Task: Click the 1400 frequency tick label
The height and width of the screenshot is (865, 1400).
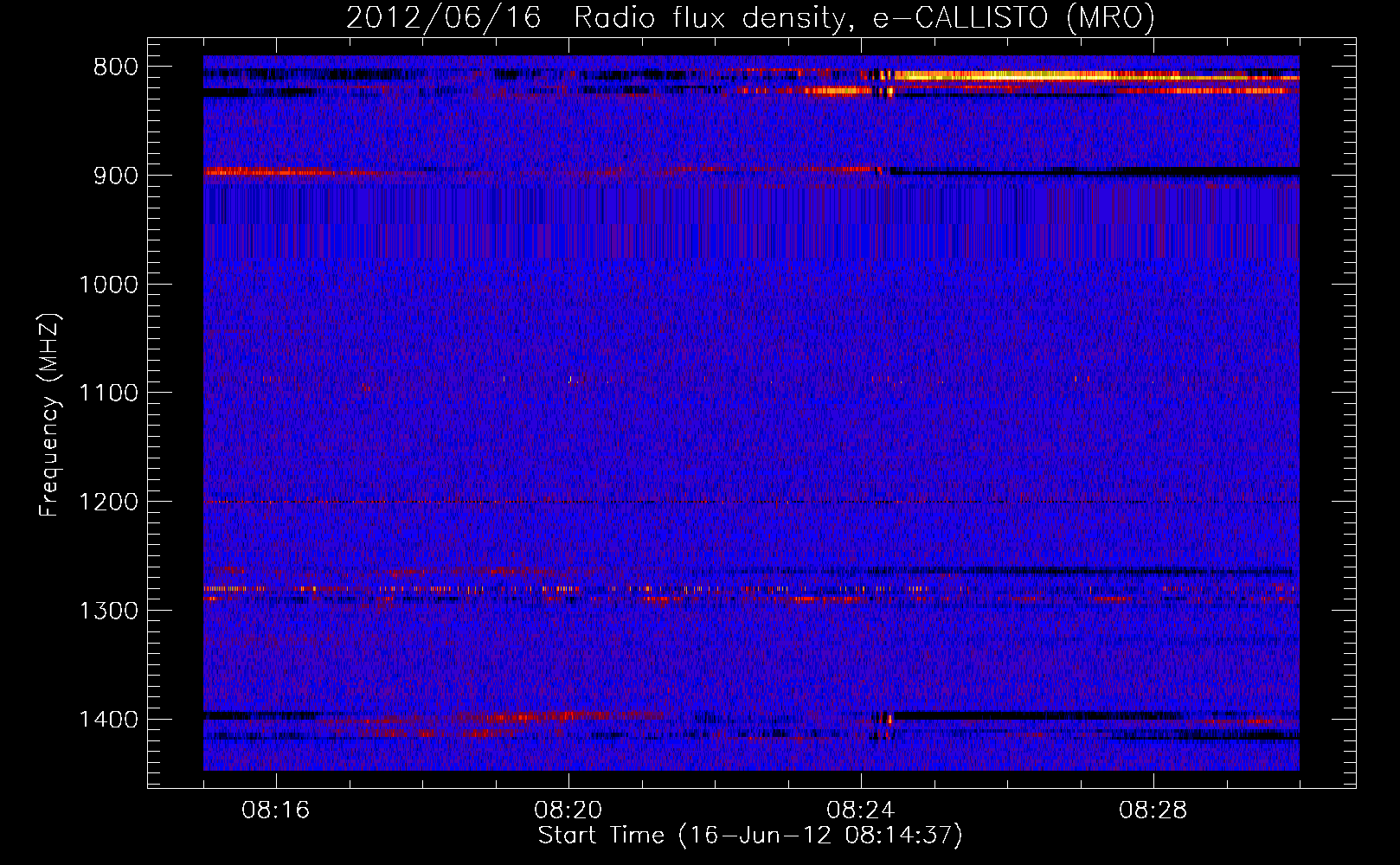Action: pos(108,720)
